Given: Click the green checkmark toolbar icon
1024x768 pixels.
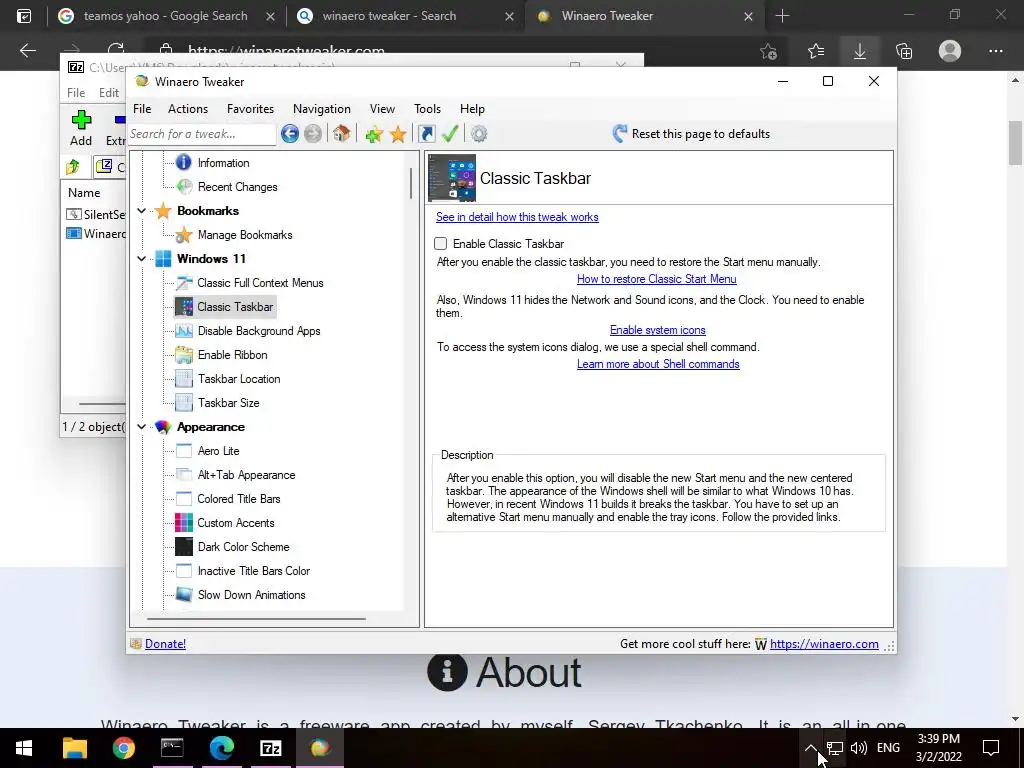Looking at the screenshot, I should [450, 134].
